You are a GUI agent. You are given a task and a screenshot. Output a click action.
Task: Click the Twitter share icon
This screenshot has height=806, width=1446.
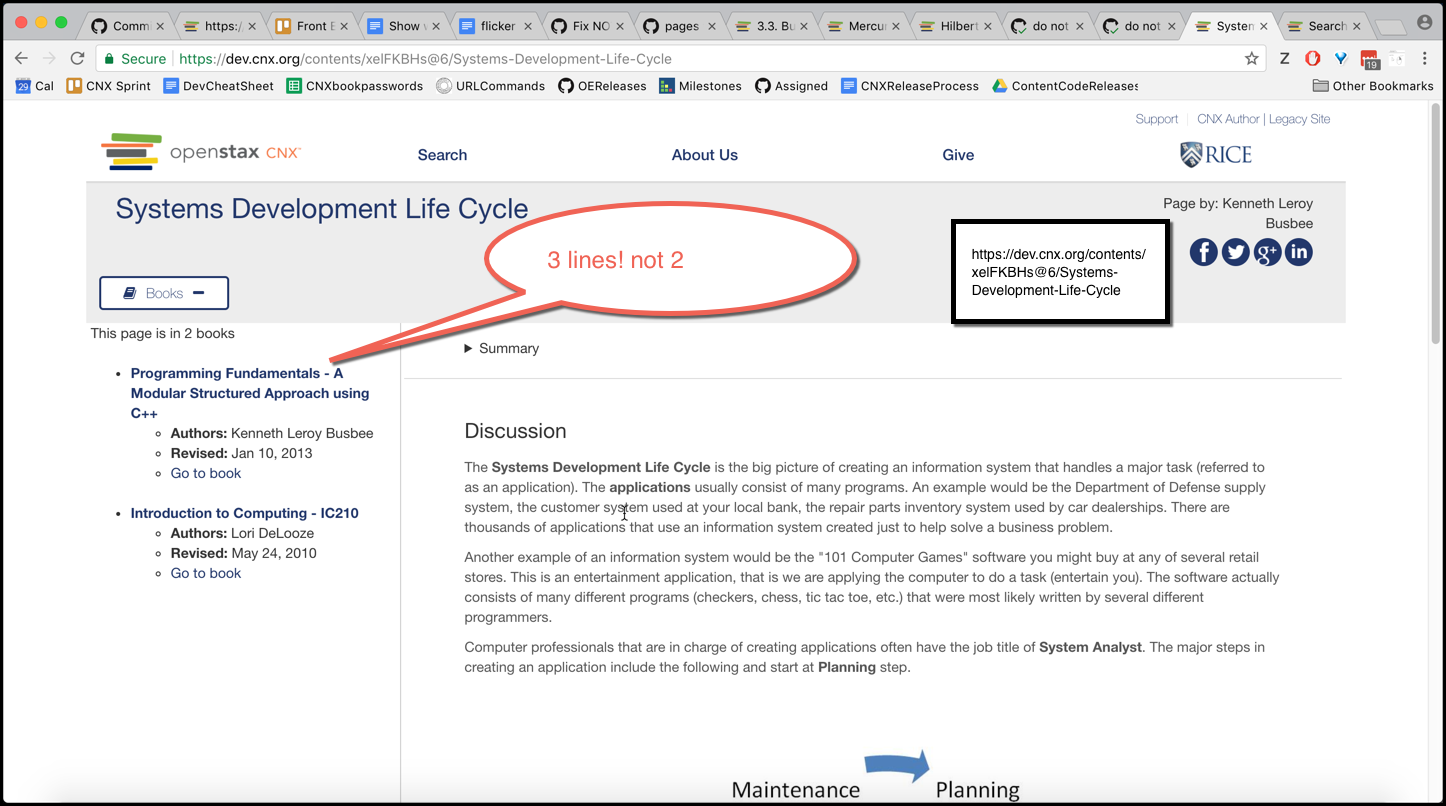(1235, 252)
